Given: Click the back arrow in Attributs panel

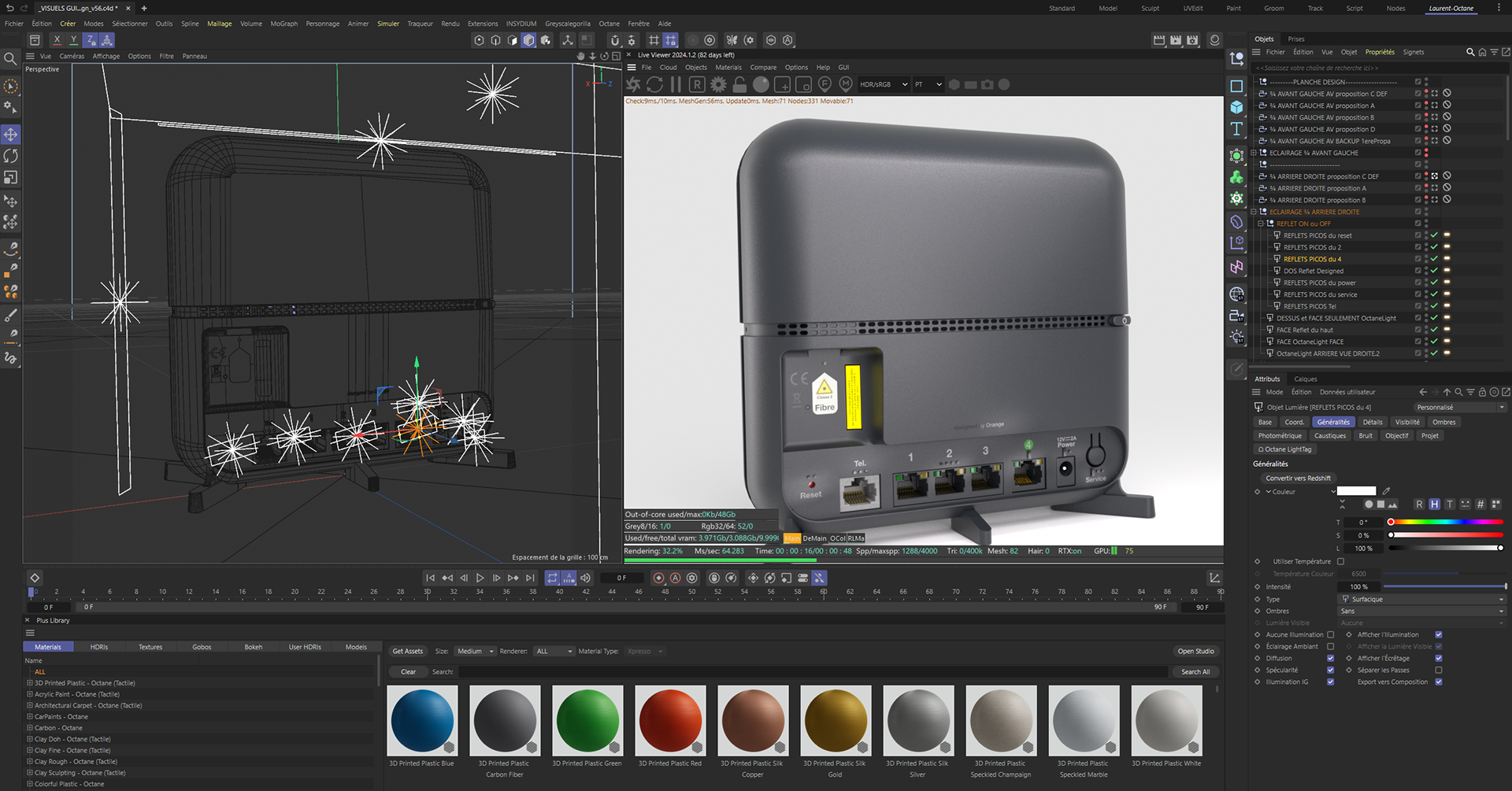Looking at the screenshot, I should 1423,392.
